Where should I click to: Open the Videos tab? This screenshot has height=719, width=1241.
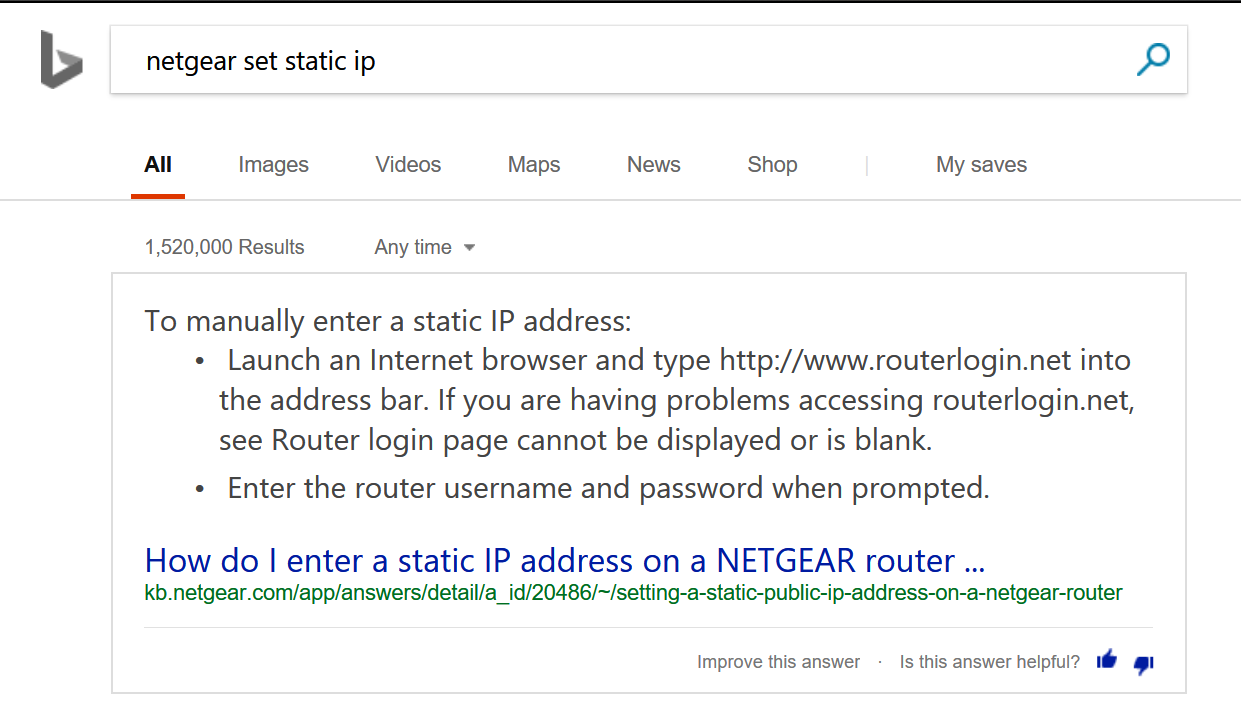click(408, 165)
